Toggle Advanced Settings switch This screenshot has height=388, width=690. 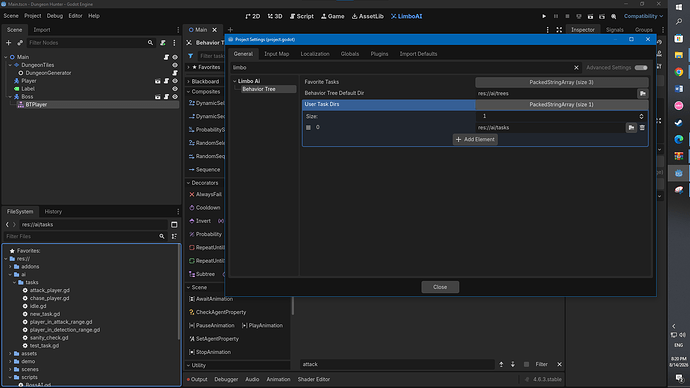(x=641, y=68)
